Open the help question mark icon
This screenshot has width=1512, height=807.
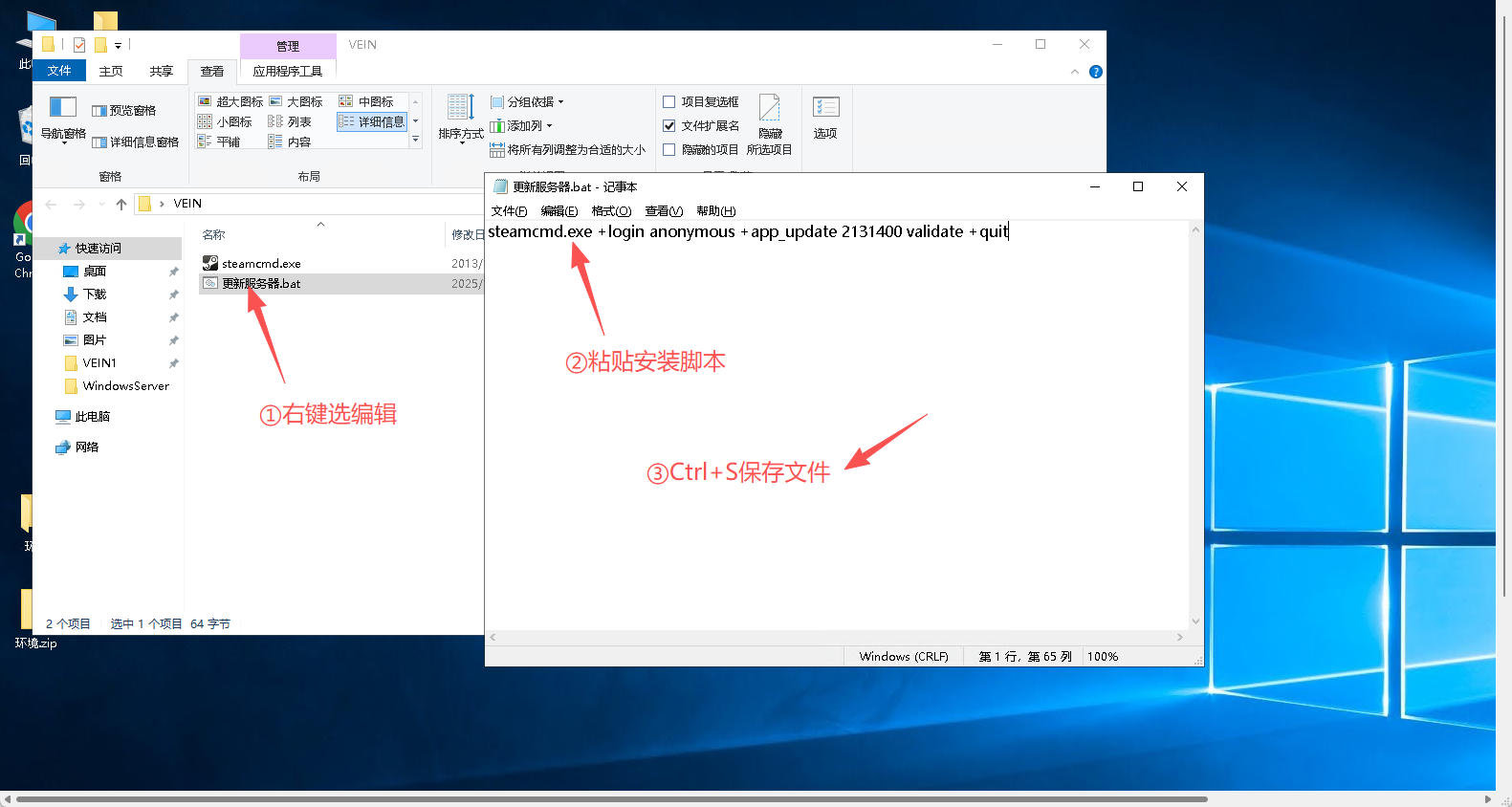click(1096, 72)
